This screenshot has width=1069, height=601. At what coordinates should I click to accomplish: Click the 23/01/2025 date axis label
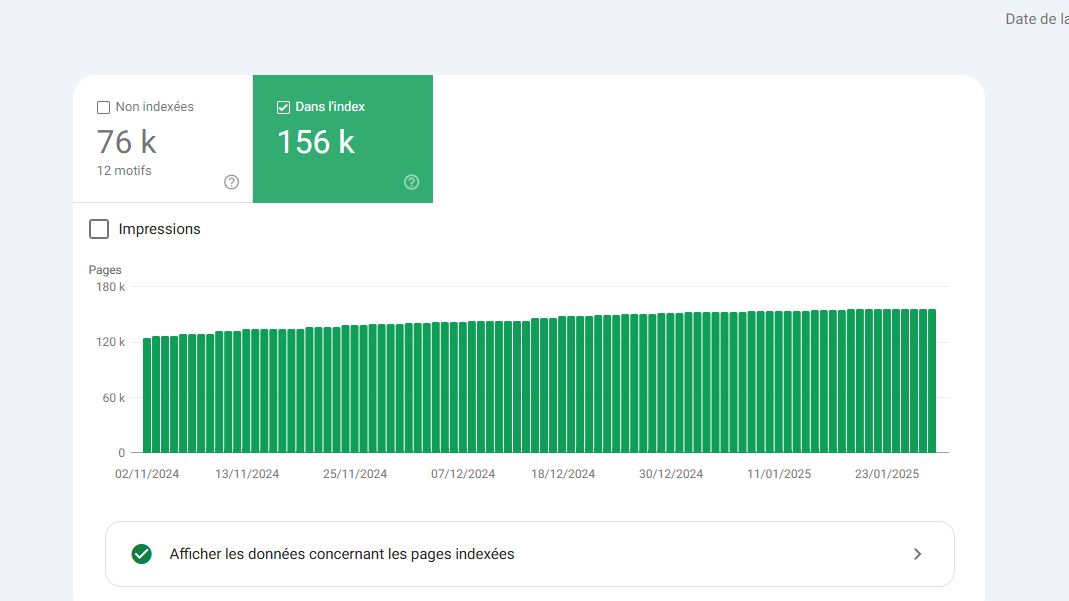click(x=887, y=474)
